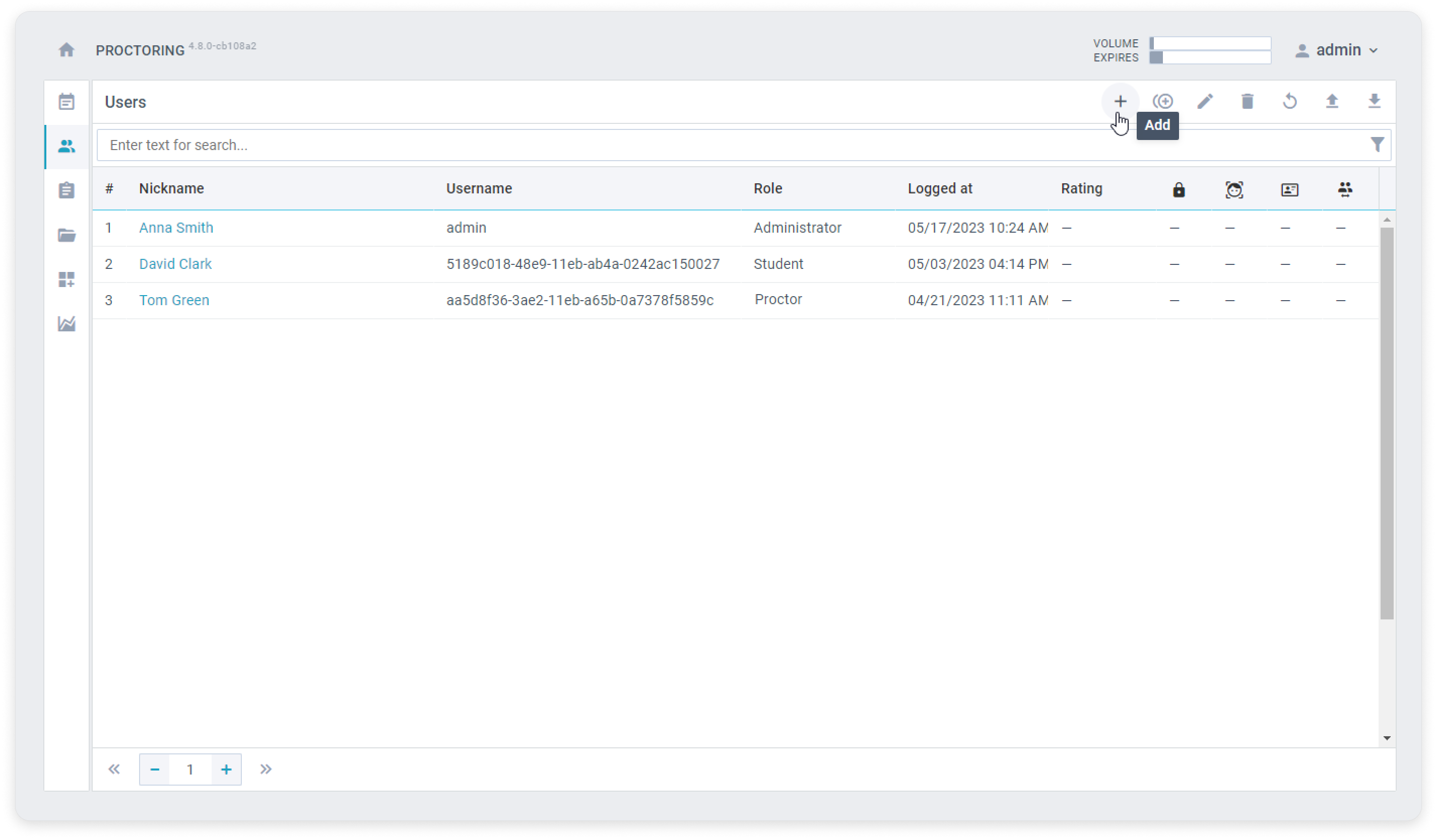This screenshot has height=840, width=1437.
Task: Click the Refresh icon in Users toolbar
Action: [1290, 101]
